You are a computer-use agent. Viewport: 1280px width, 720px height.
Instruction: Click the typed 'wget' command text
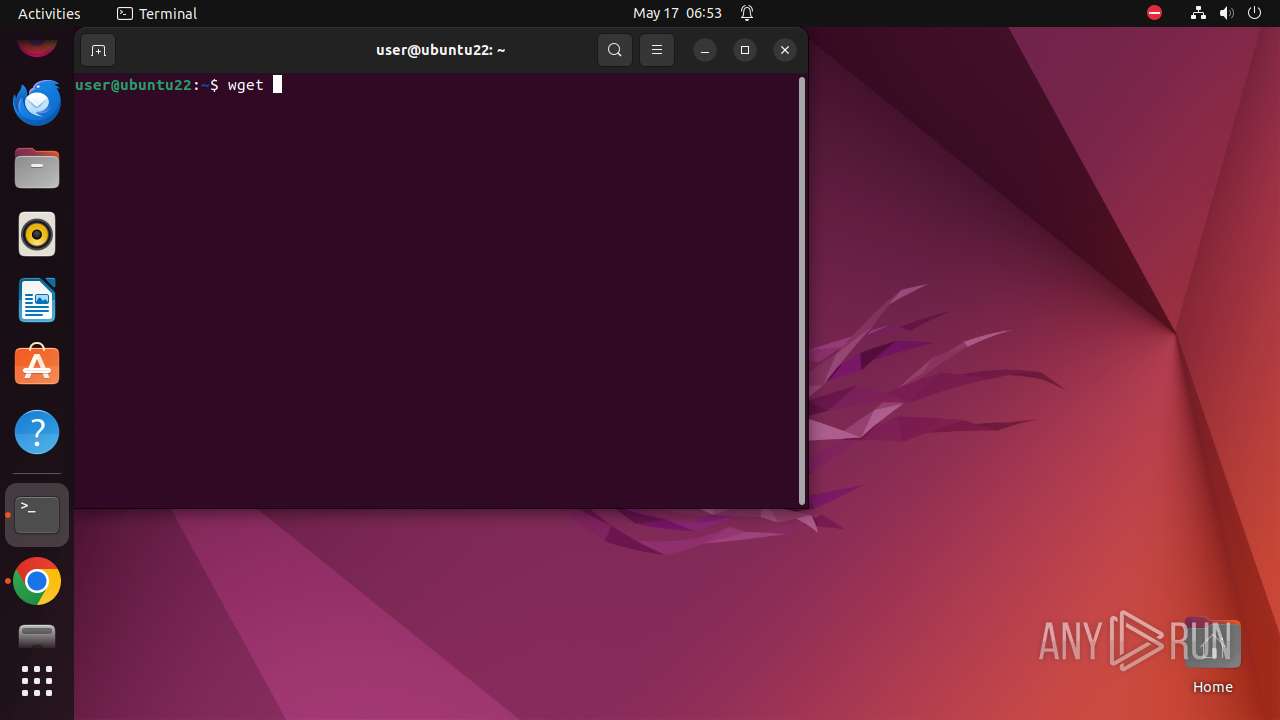pyautogui.click(x=245, y=85)
